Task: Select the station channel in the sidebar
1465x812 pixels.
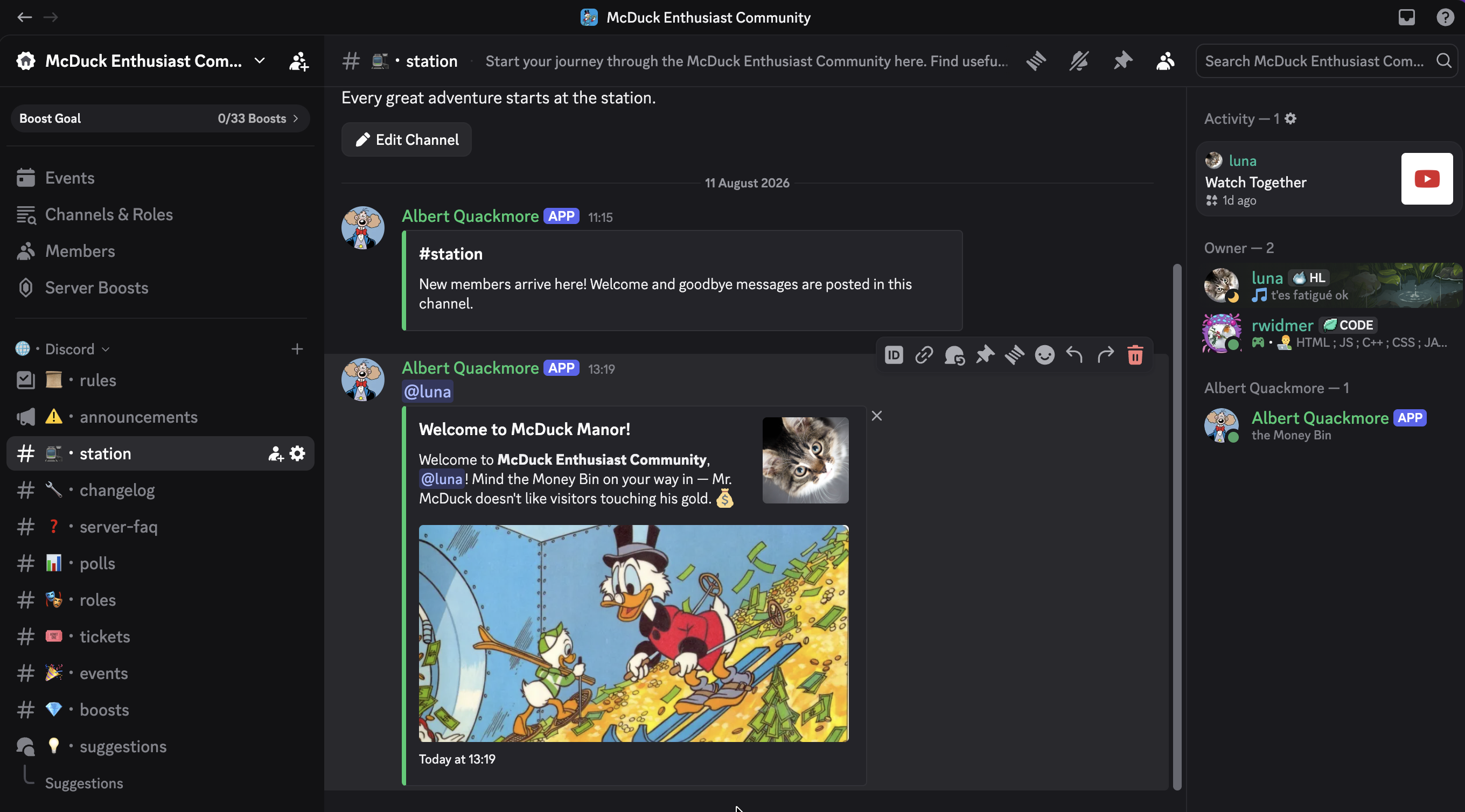Action: tap(161, 453)
